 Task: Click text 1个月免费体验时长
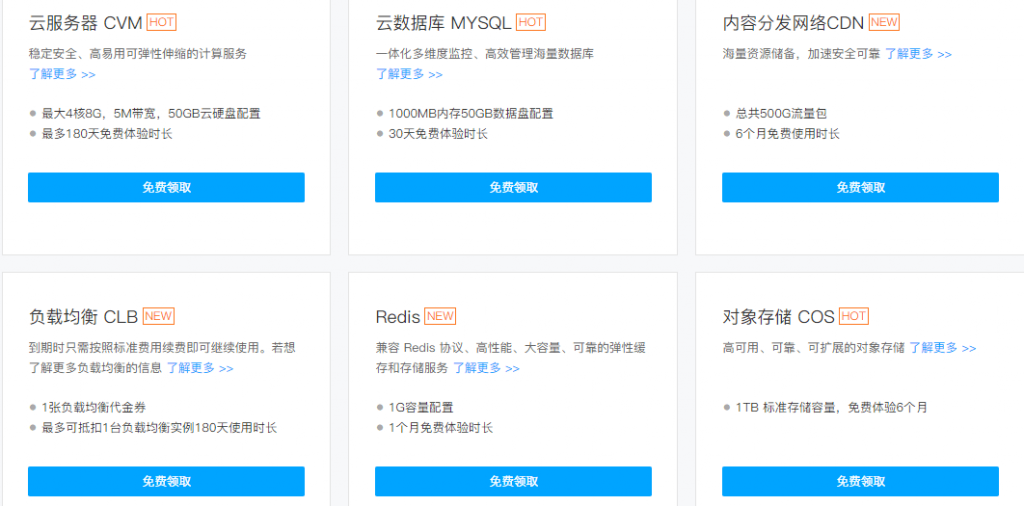[441, 428]
